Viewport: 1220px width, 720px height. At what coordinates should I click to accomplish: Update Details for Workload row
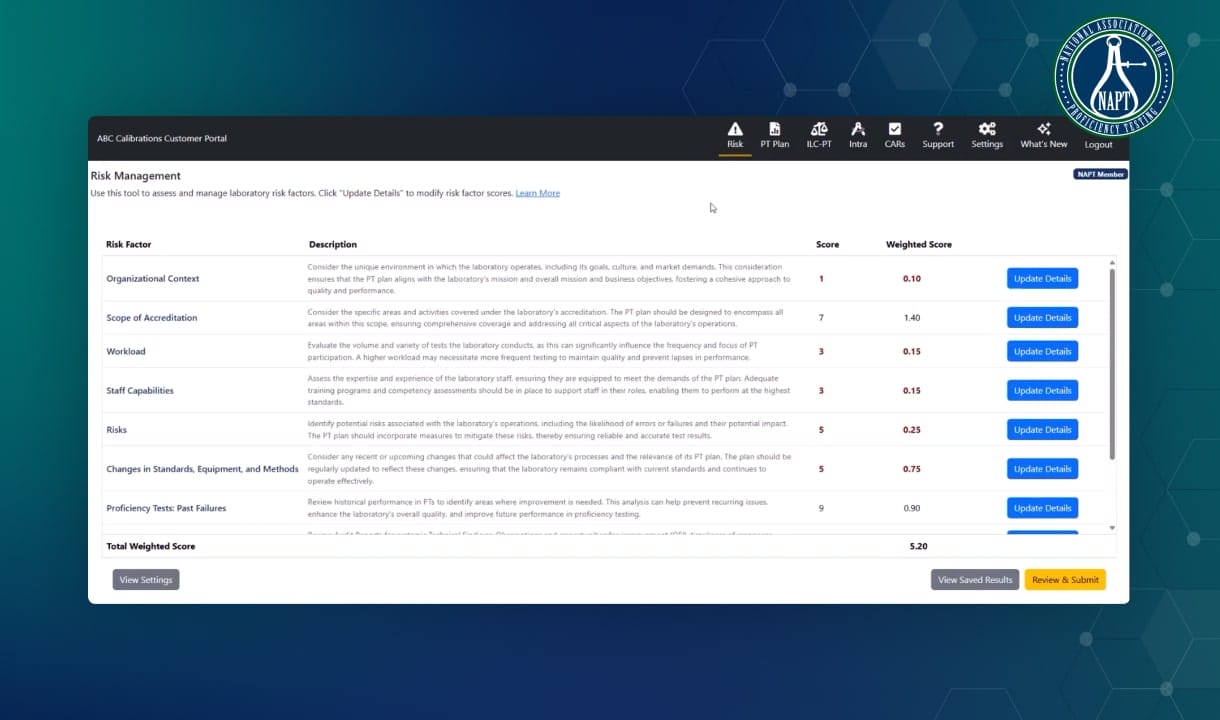coord(1042,352)
